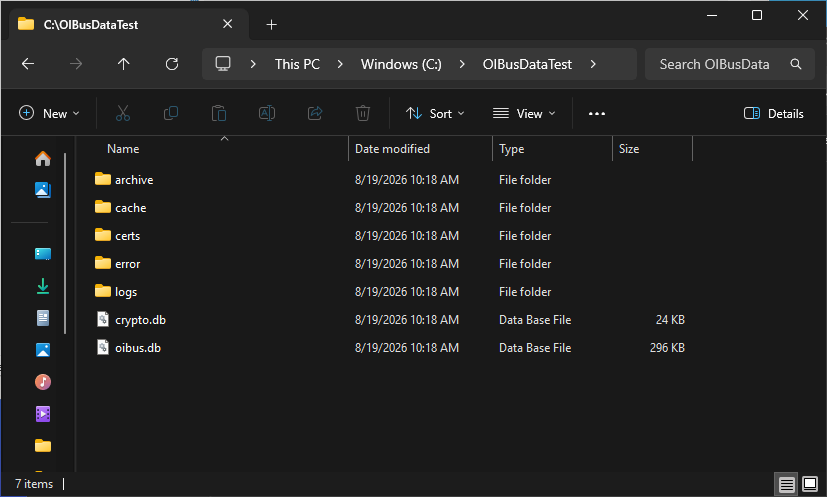Image resolution: width=827 pixels, height=497 pixels.
Task: Select the cache folder
Action: click(130, 208)
